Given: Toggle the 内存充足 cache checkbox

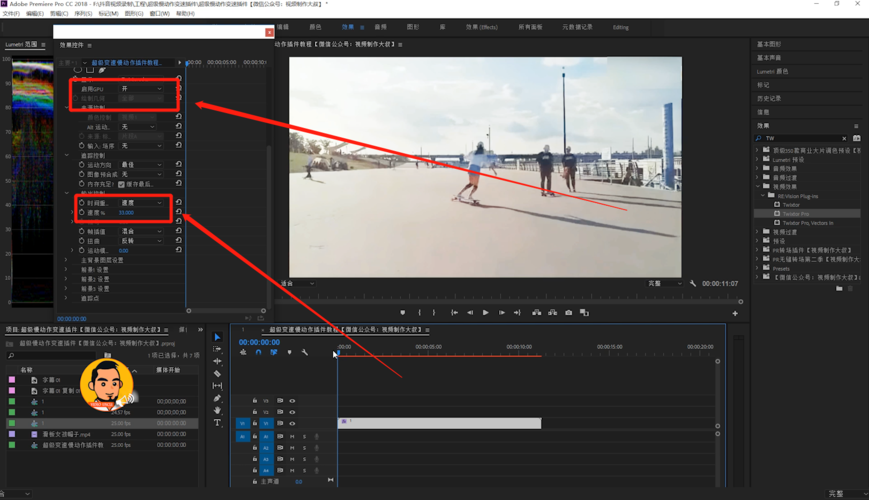Looking at the screenshot, I should 121,184.
